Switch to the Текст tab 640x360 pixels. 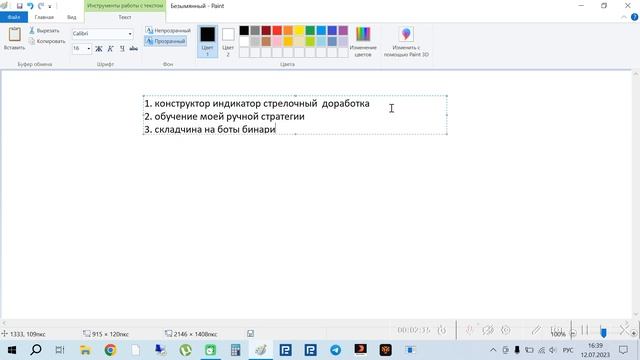point(125,17)
